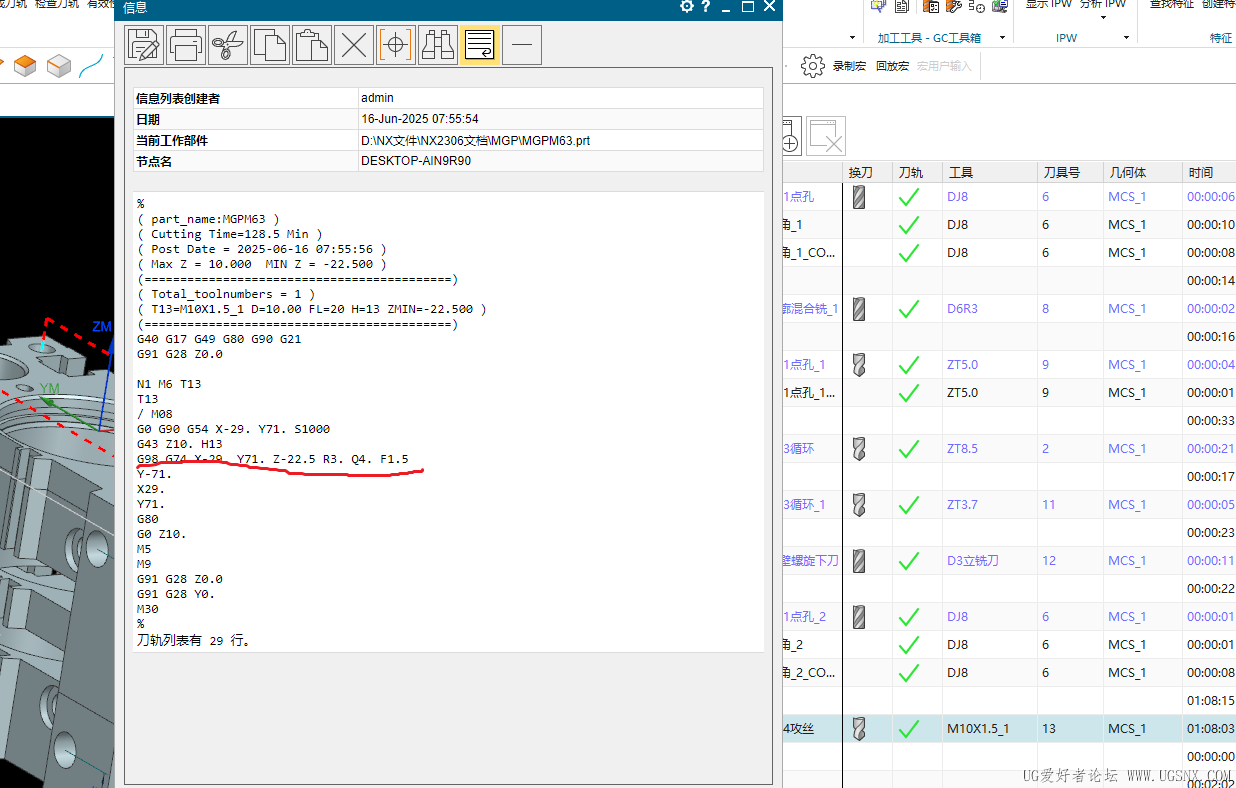Click the crosshair target icon
Image resolution: width=1236 pixels, height=788 pixels.
(x=396, y=45)
